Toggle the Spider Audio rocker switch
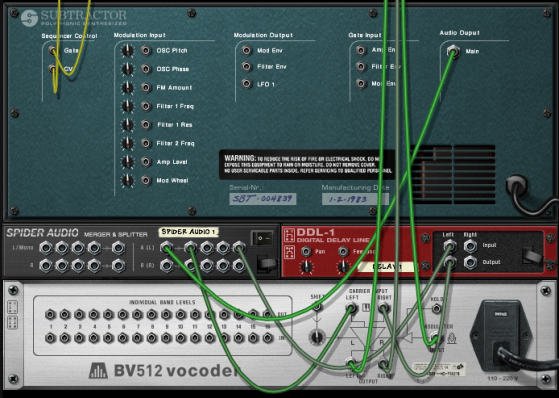This screenshot has height=398, width=559. [262, 238]
